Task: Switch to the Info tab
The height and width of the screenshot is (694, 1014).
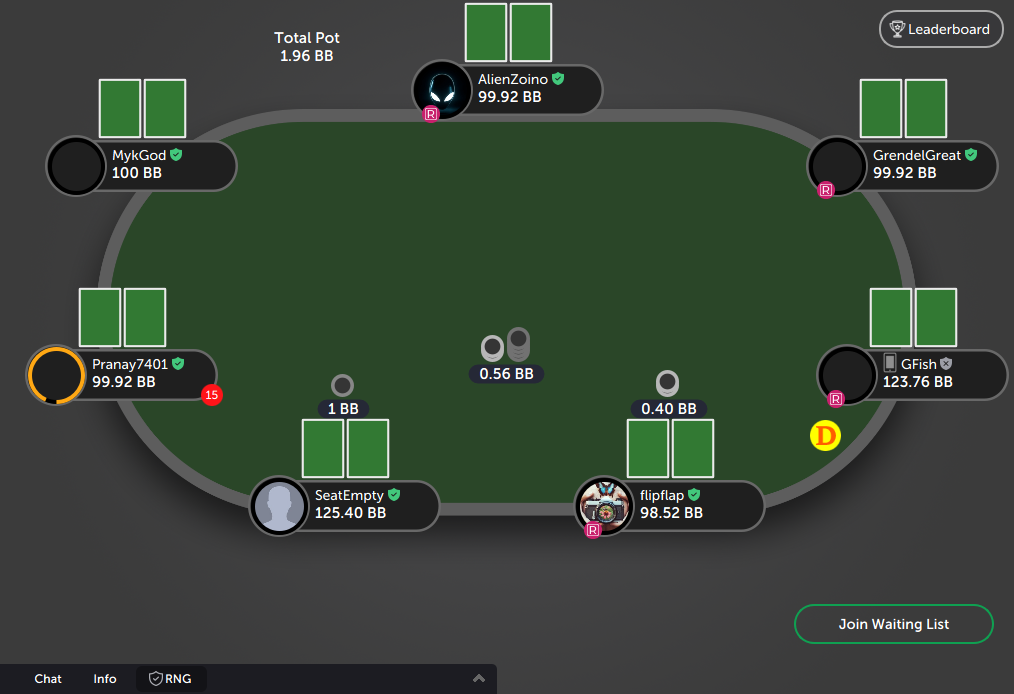Action: pos(105,678)
